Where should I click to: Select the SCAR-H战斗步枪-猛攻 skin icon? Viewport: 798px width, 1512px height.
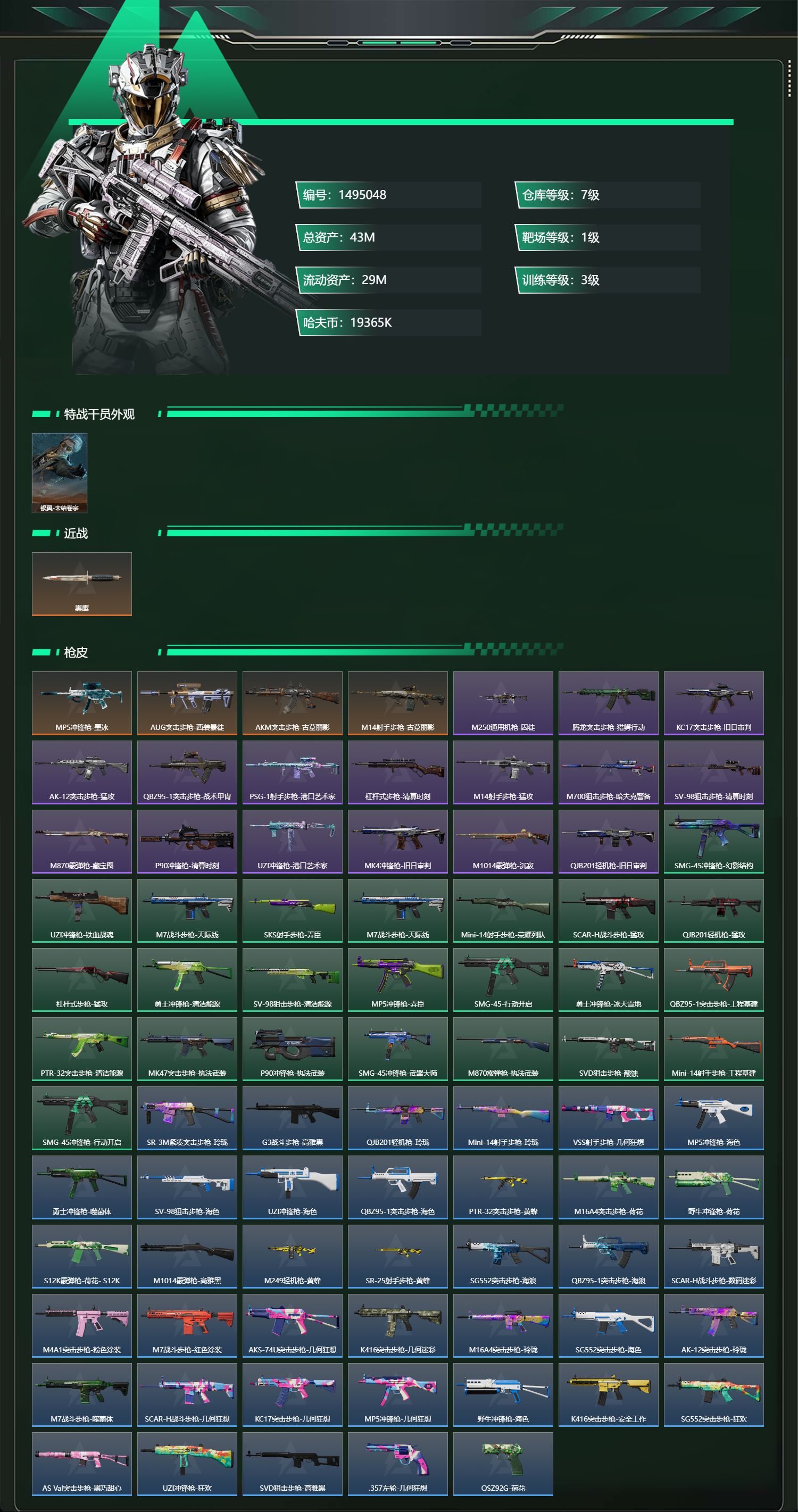click(x=609, y=910)
